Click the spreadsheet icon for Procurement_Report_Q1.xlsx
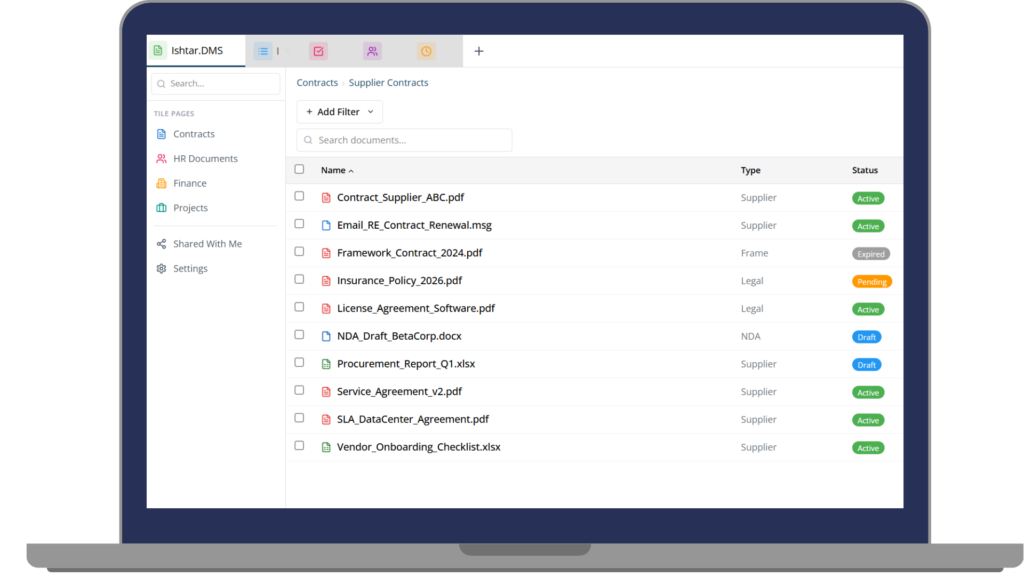 click(x=326, y=364)
